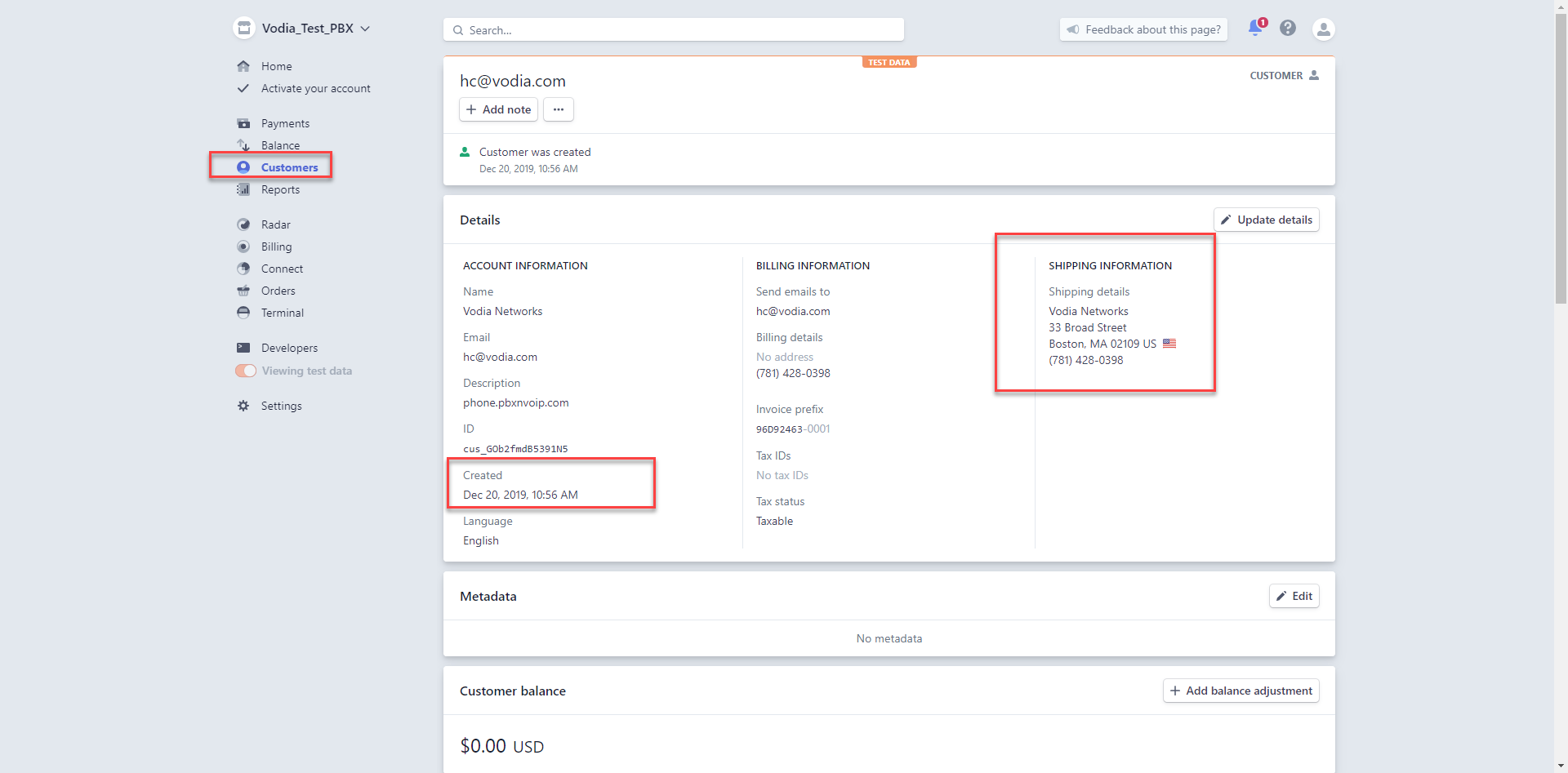Open the user profile avatar icon
This screenshot has width=1568, height=773.
point(1323,29)
